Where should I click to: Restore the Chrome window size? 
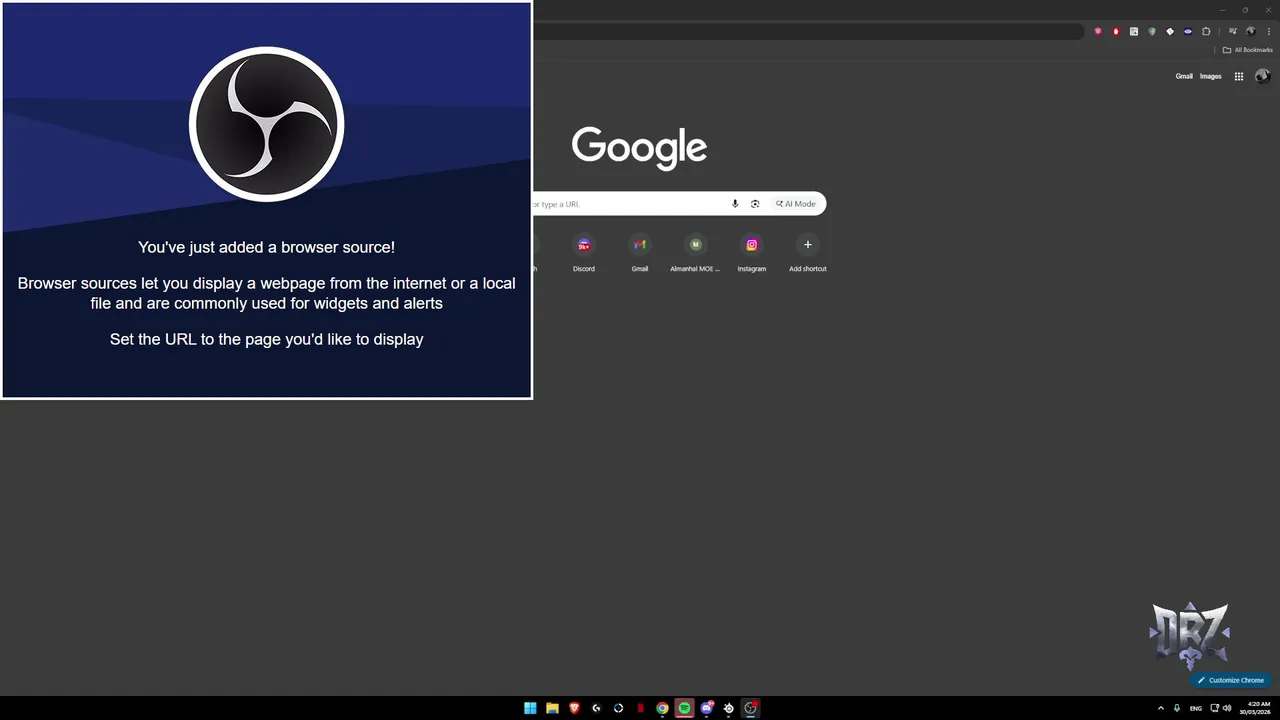click(x=1245, y=10)
